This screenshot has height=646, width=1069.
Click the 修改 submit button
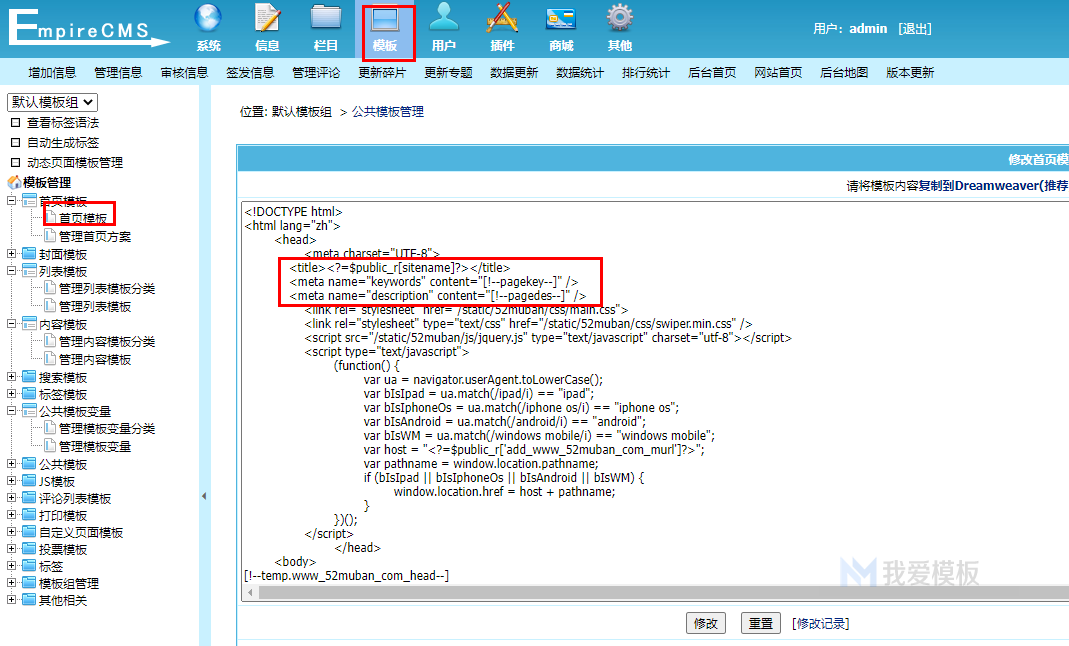tap(706, 623)
